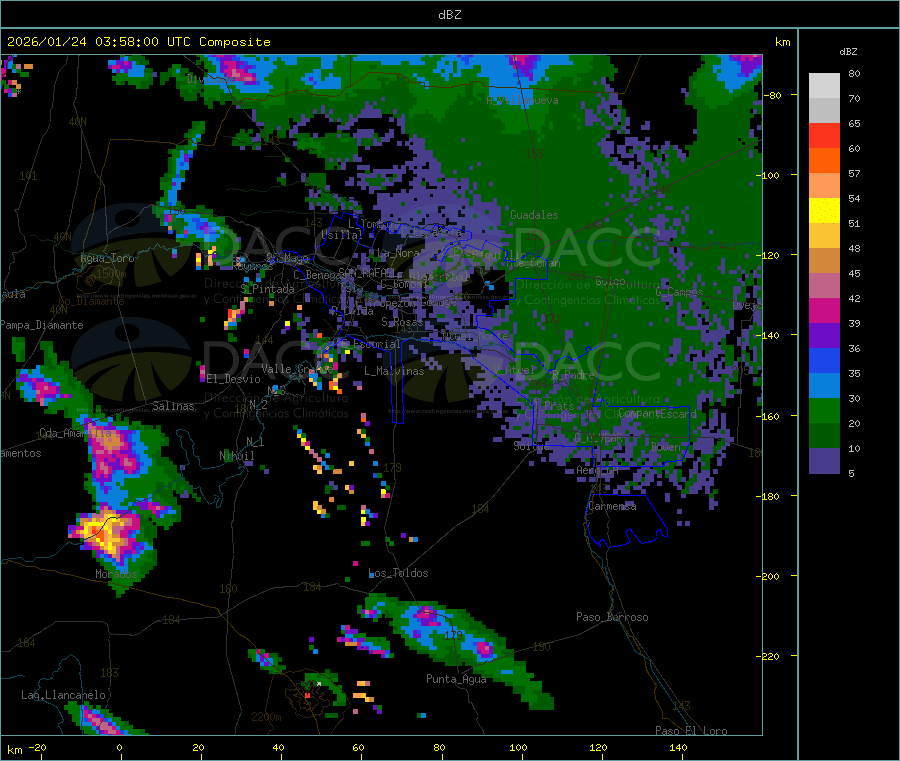
Task: Click the 'Los_Toldos' map label
Action: (x=398, y=573)
